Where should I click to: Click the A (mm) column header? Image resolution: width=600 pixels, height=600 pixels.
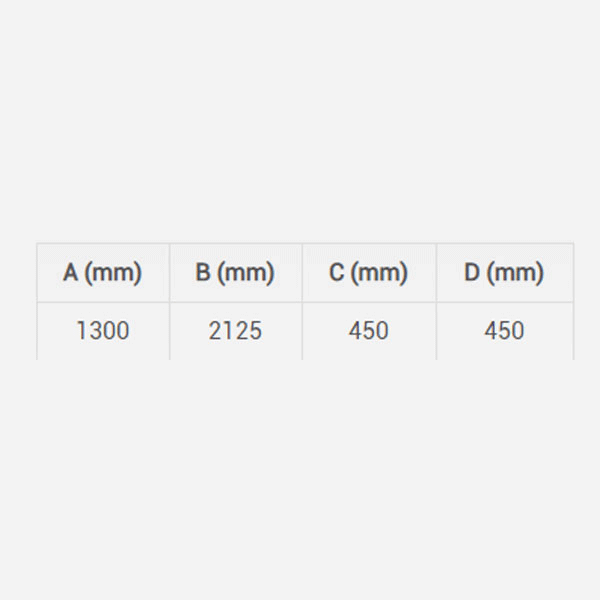pyautogui.click(x=103, y=273)
